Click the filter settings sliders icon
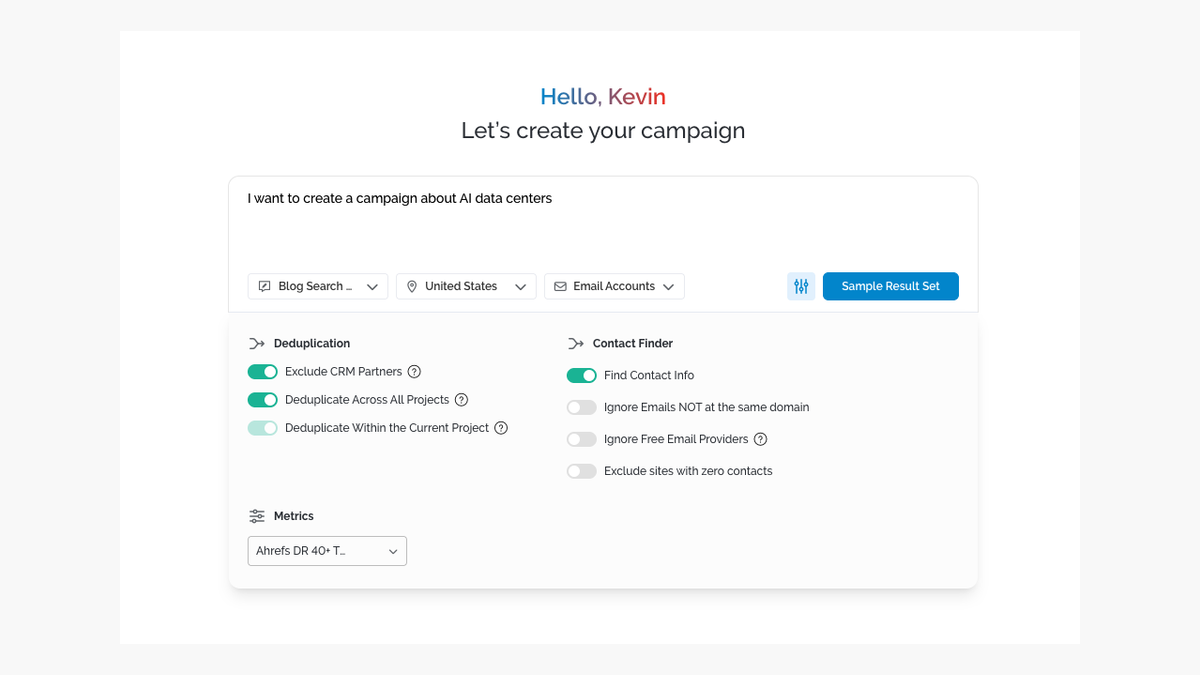Viewport: 1200px width, 675px height. (801, 286)
